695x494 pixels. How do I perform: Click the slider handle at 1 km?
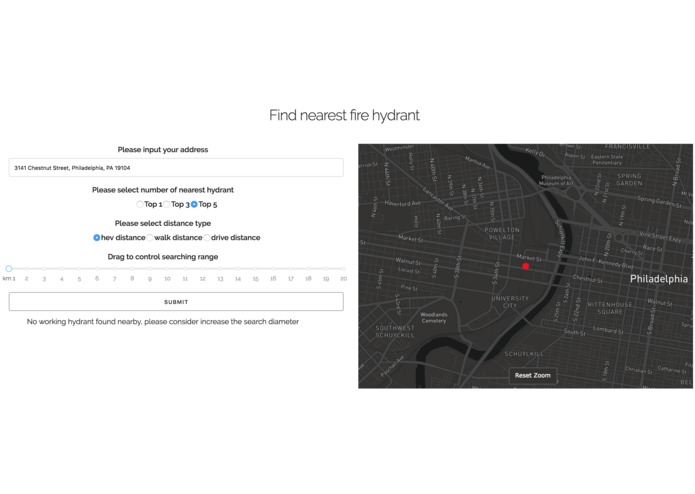pyautogui.click(x=8, y=268)
